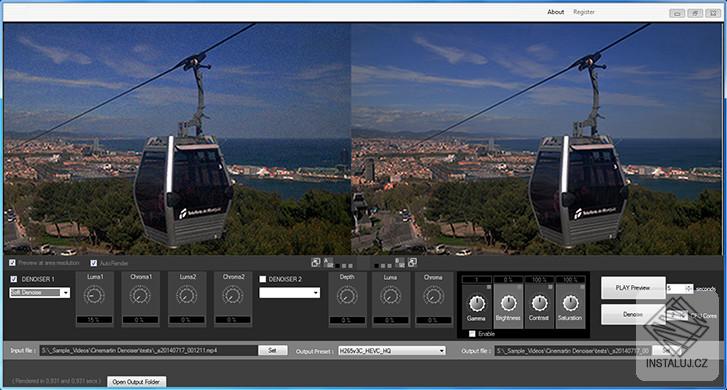
Task: Click right preview pop-out window icon
Action: click(x=412, y=262)
